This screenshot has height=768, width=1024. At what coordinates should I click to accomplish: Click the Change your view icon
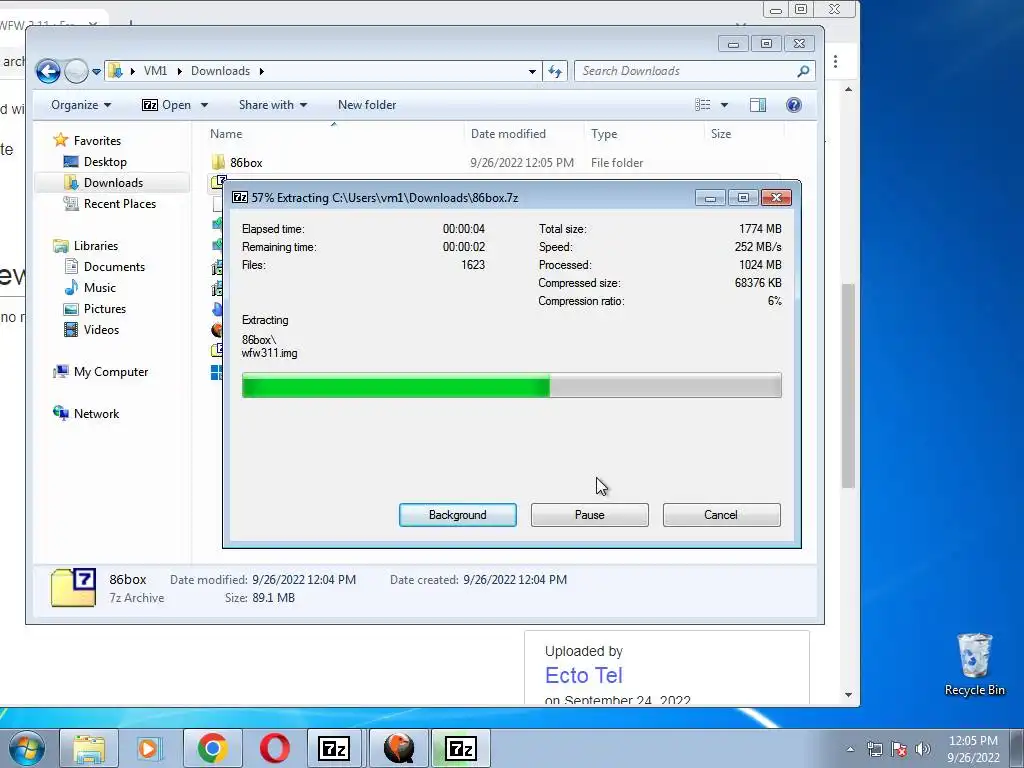[703, 105]
